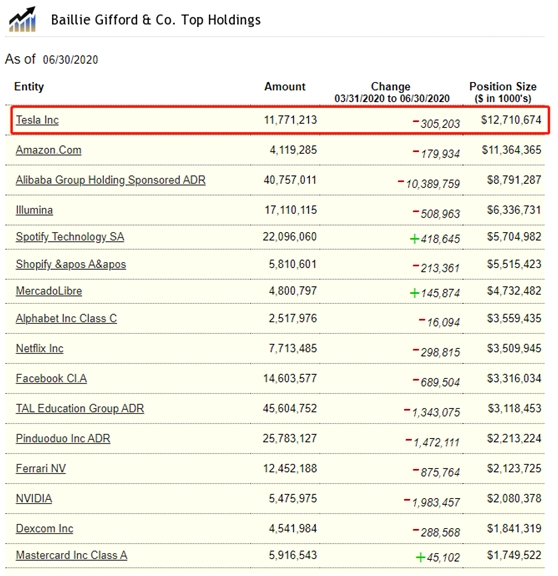This screenshot has width=558, height=576.
Task: Open the Facebook Cl A link
Action: pos(51,378)
